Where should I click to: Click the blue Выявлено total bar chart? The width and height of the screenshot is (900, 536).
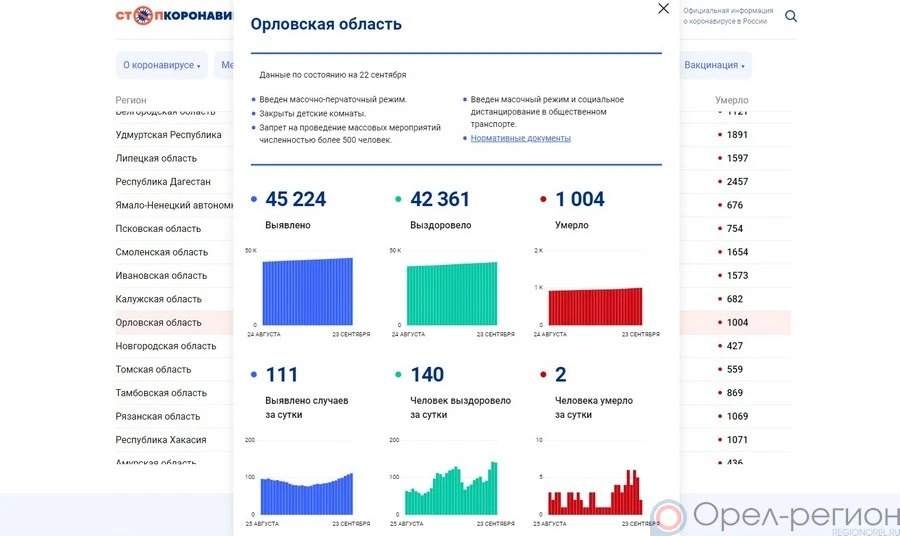point(307,291)
